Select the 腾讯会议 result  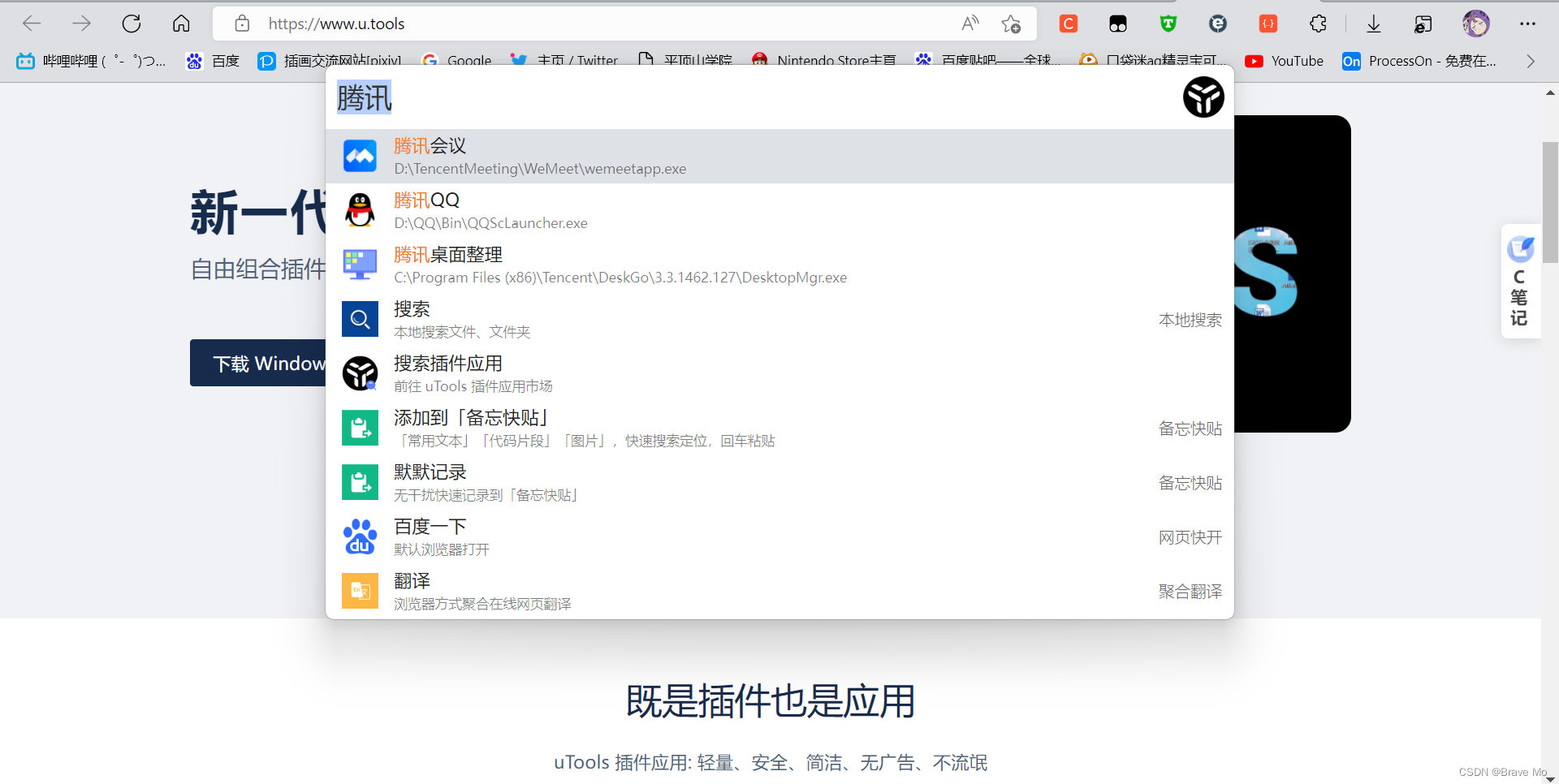(779, 156)
